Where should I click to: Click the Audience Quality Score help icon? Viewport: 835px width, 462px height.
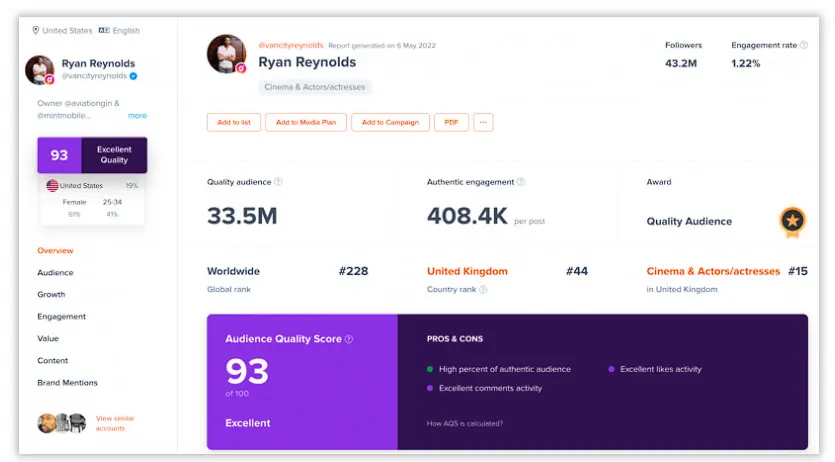click(349, 339)
